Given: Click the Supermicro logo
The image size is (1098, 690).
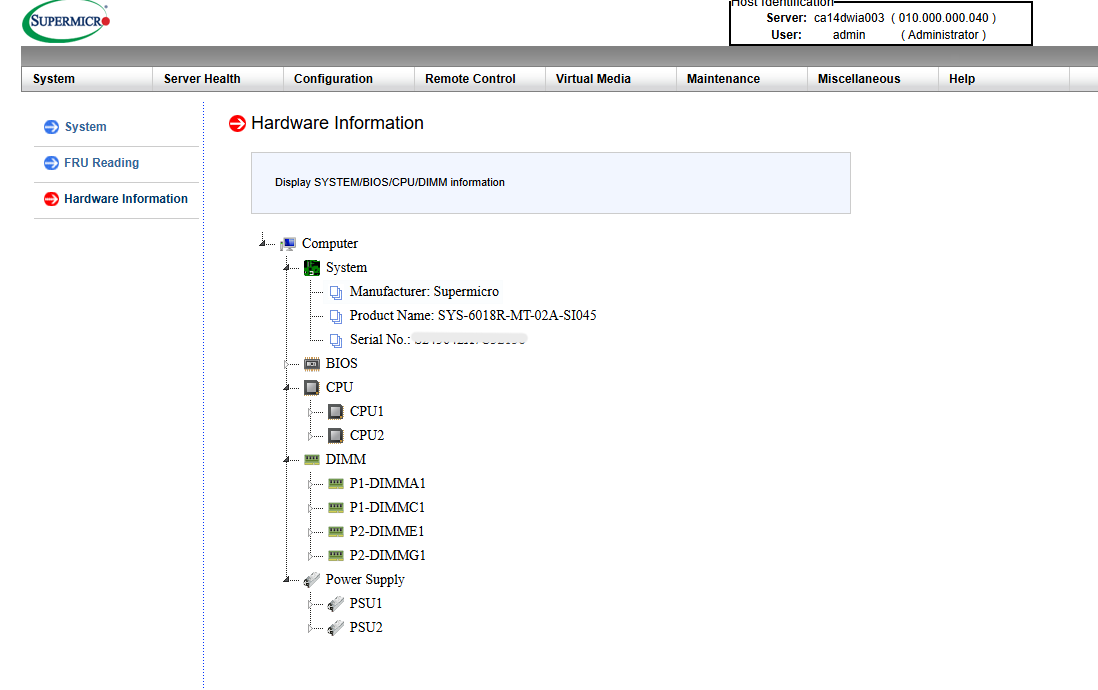Looking at the screenshot, I should tap(66, 21).
